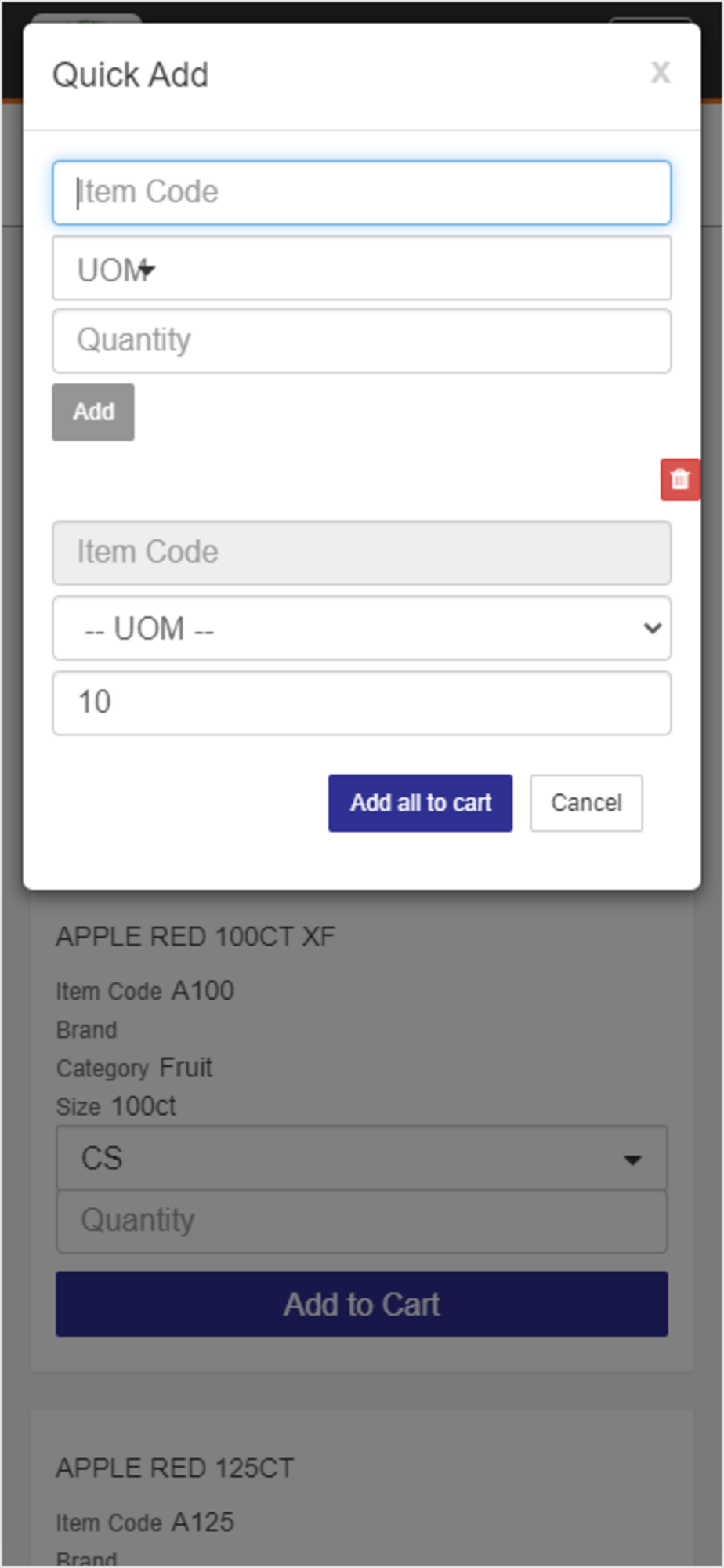Screen dimensions: 724x1568
Task: Click the Quick Add heading text
Action: [x=130, y=75]
